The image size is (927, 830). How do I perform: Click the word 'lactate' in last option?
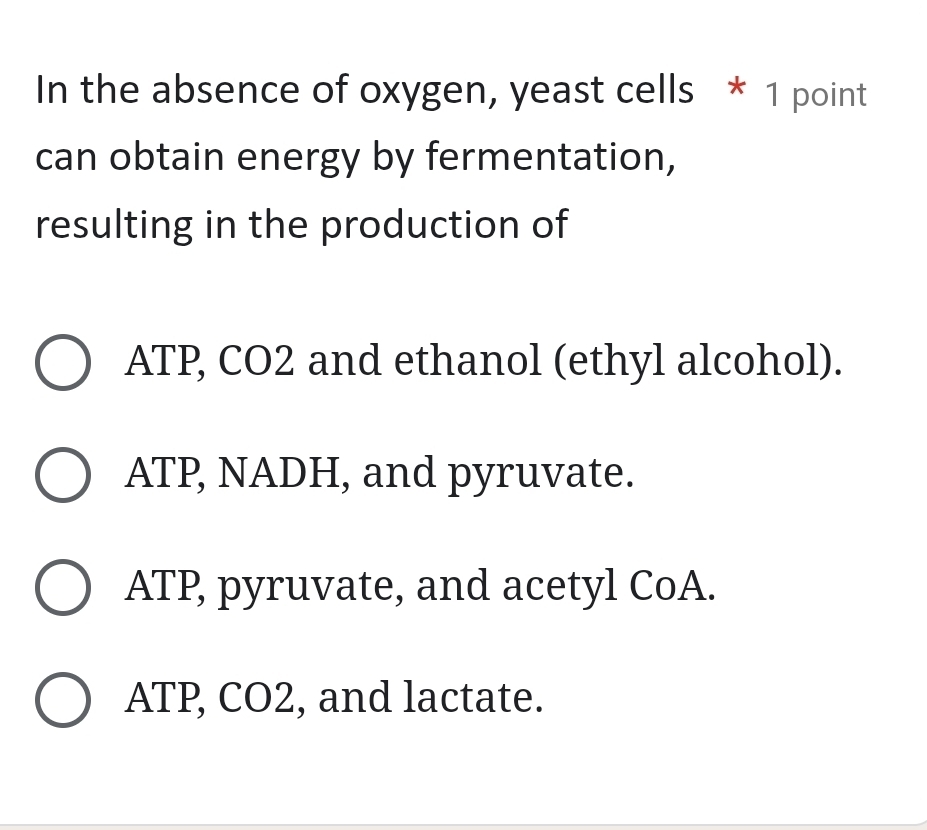click(473, 697)
